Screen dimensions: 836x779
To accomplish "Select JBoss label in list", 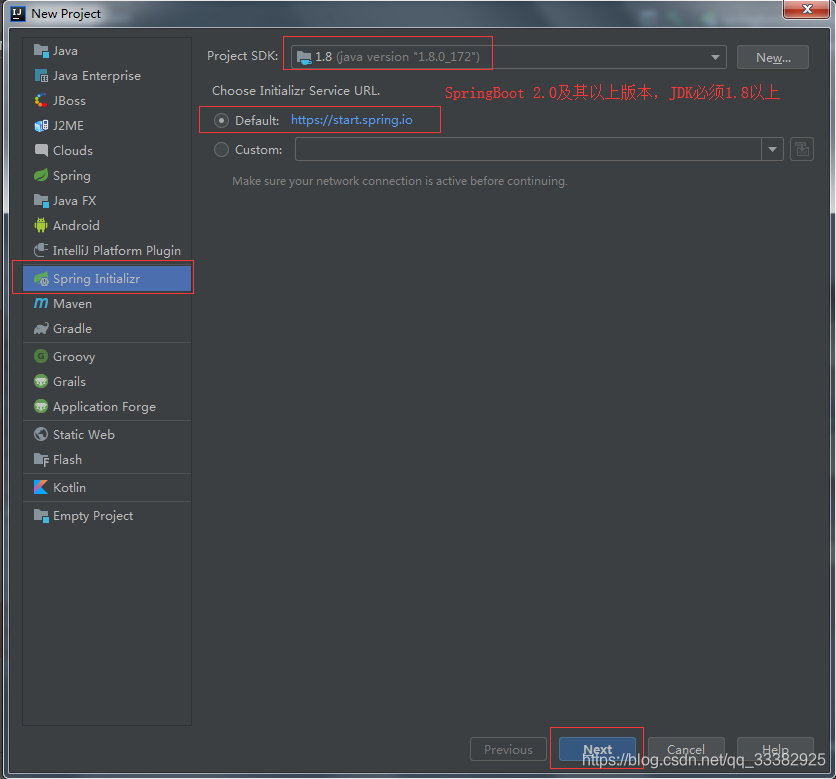I will (69, 101).
